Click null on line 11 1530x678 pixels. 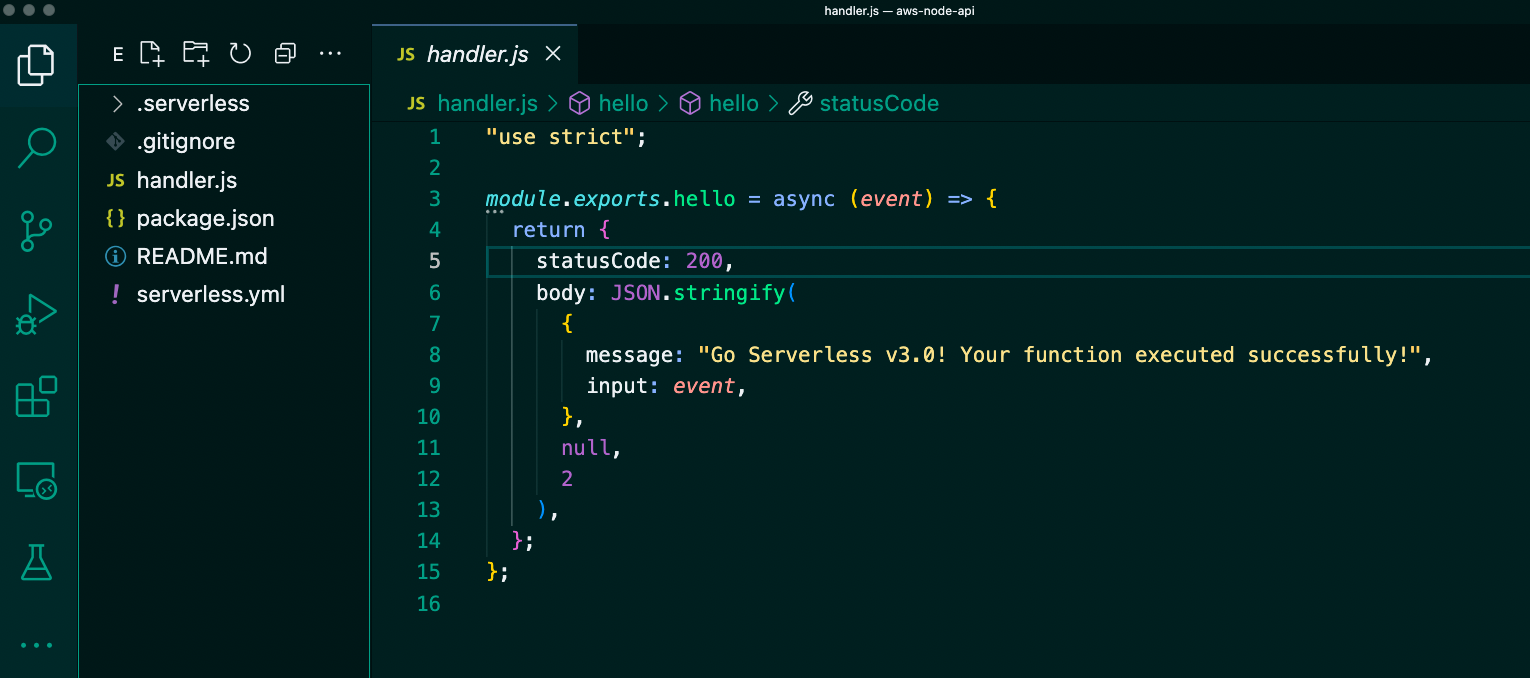pyautogui.click(x=586, y=448)
